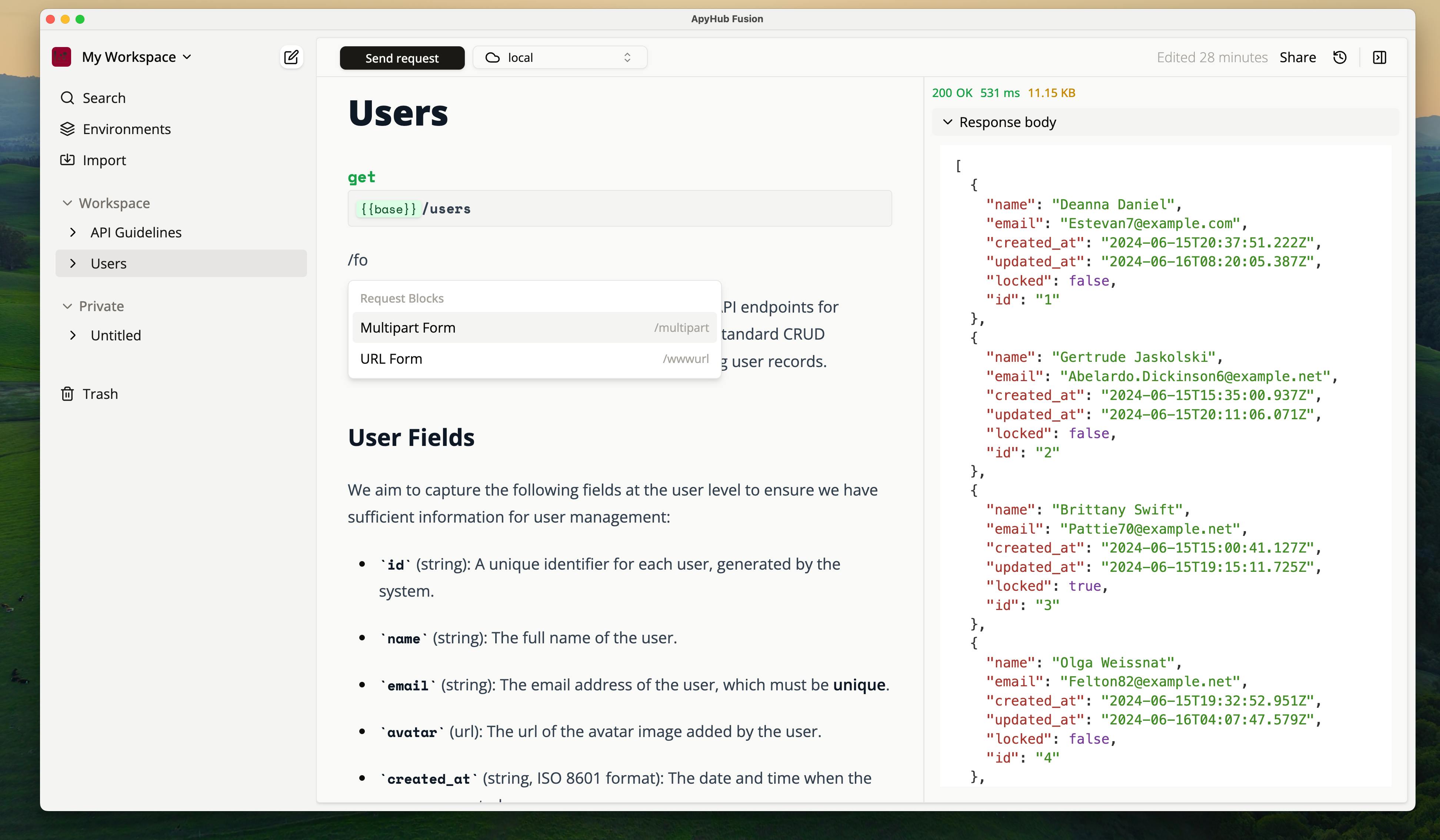Click the My Workspace logo icon
The image size is (1440, 840).
61,57
